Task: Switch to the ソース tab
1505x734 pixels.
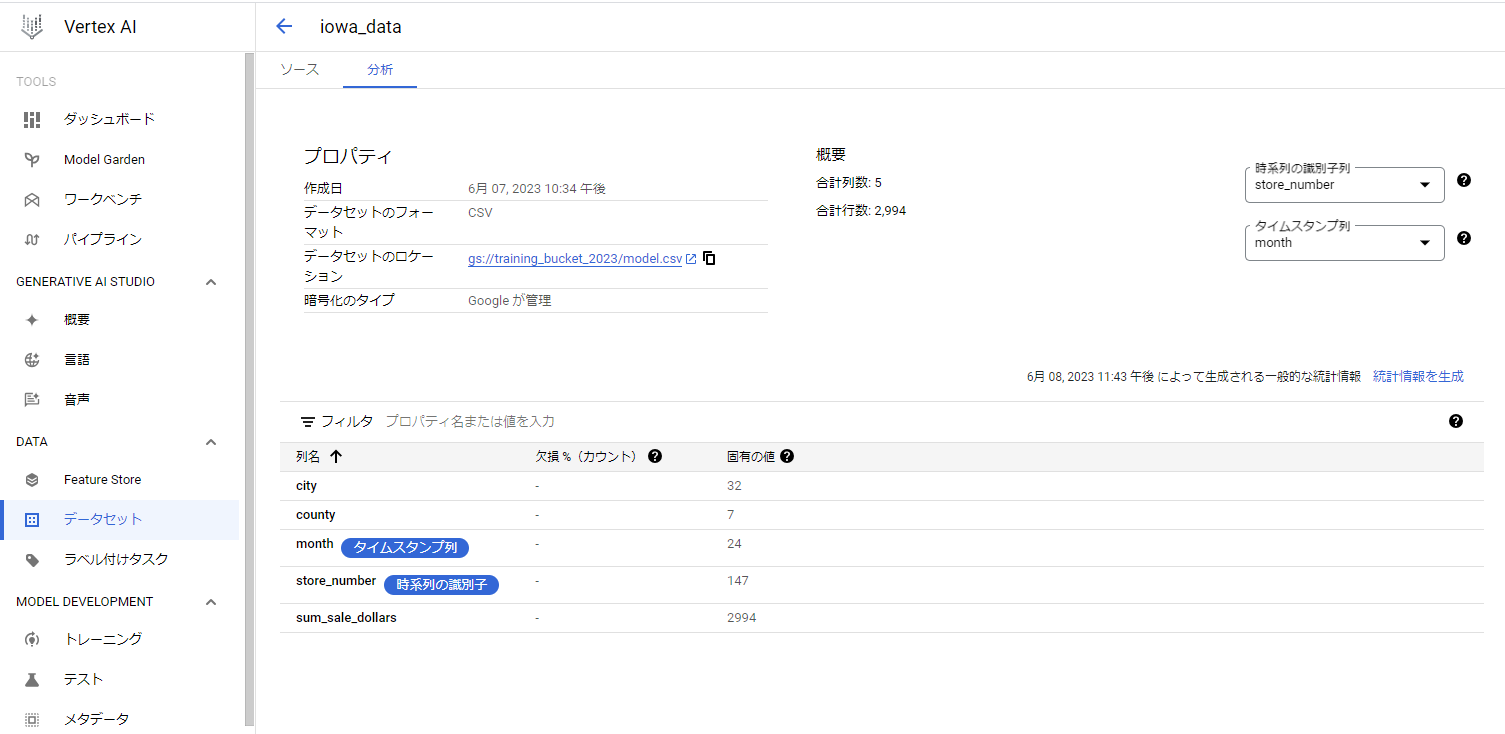Action: click(299, 70)
